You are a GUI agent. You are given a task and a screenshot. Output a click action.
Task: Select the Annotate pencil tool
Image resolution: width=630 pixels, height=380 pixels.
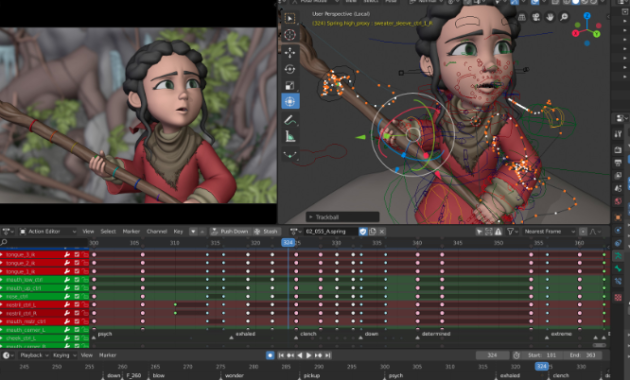[290, 120]
